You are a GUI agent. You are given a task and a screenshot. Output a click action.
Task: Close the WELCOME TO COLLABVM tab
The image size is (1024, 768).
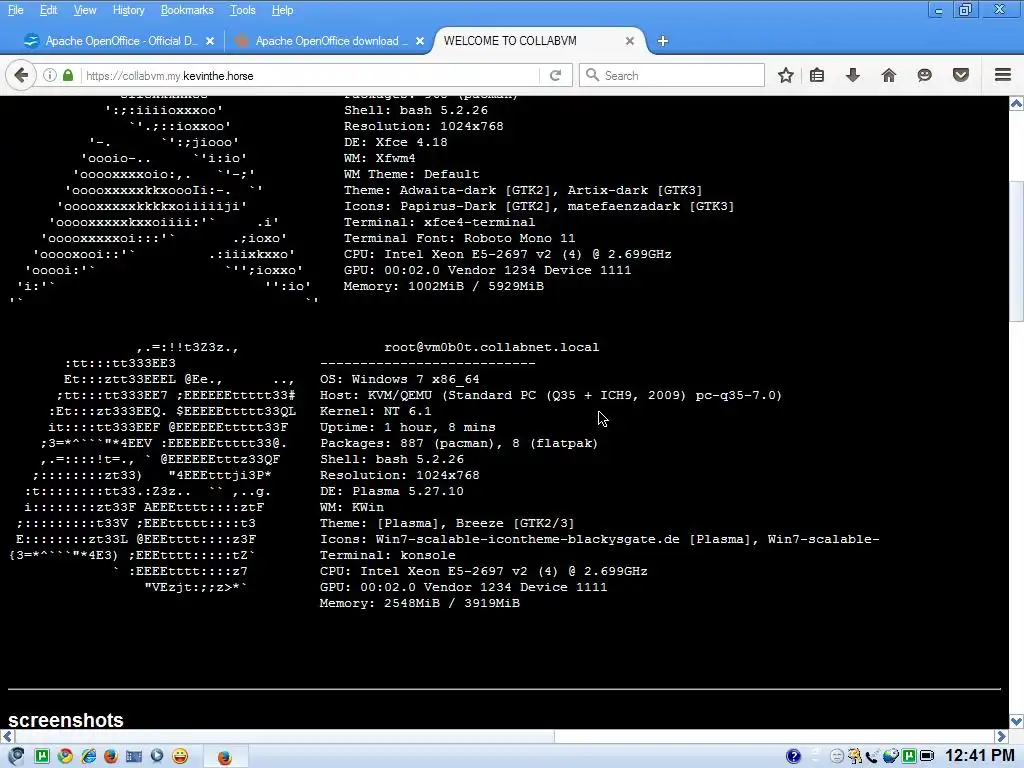[630, 41]
